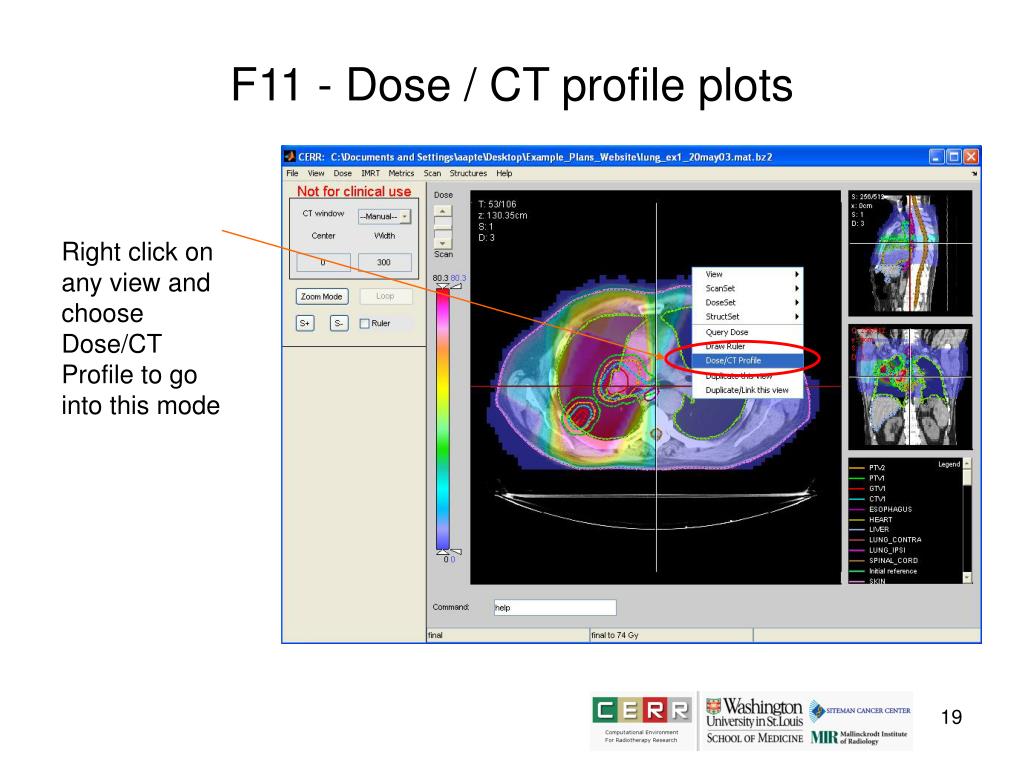This screenshot has width=1024, height=768.
Task: Choose Draw Ruler from context menu
Action: pyautogui.click(x=748, y=346)
